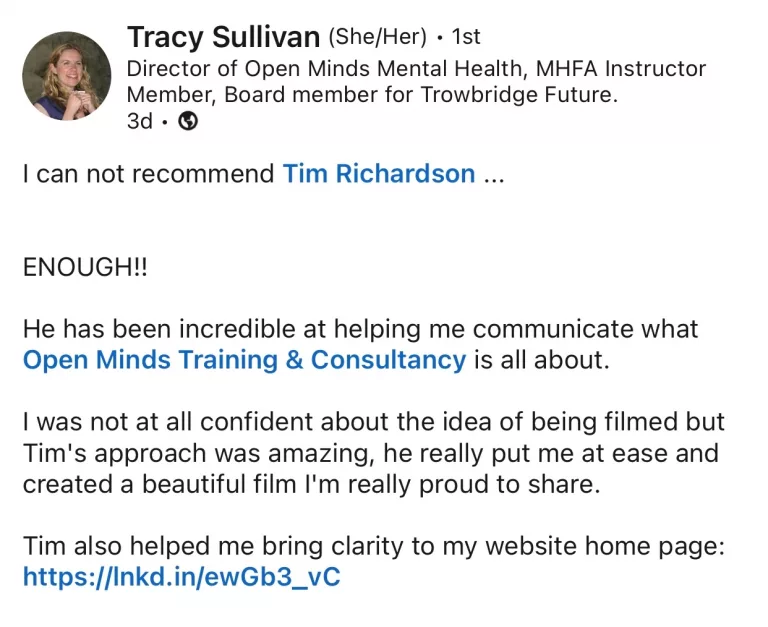Open the Tim Richardson profile mention

[x=378, y=174]
